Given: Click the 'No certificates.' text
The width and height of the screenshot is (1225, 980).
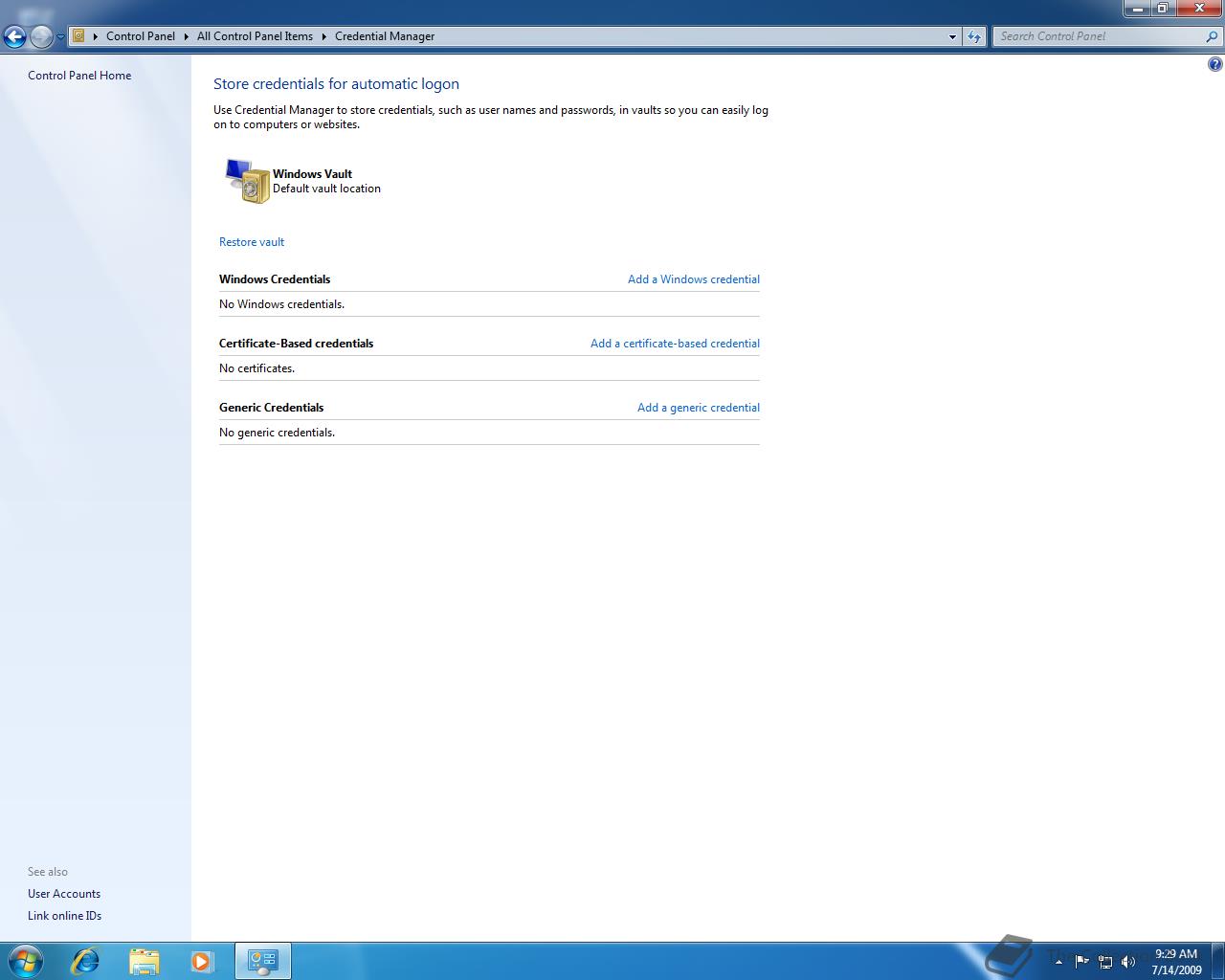Looking at the screenshot, I should pyautogui.click(x=256, y=368).
